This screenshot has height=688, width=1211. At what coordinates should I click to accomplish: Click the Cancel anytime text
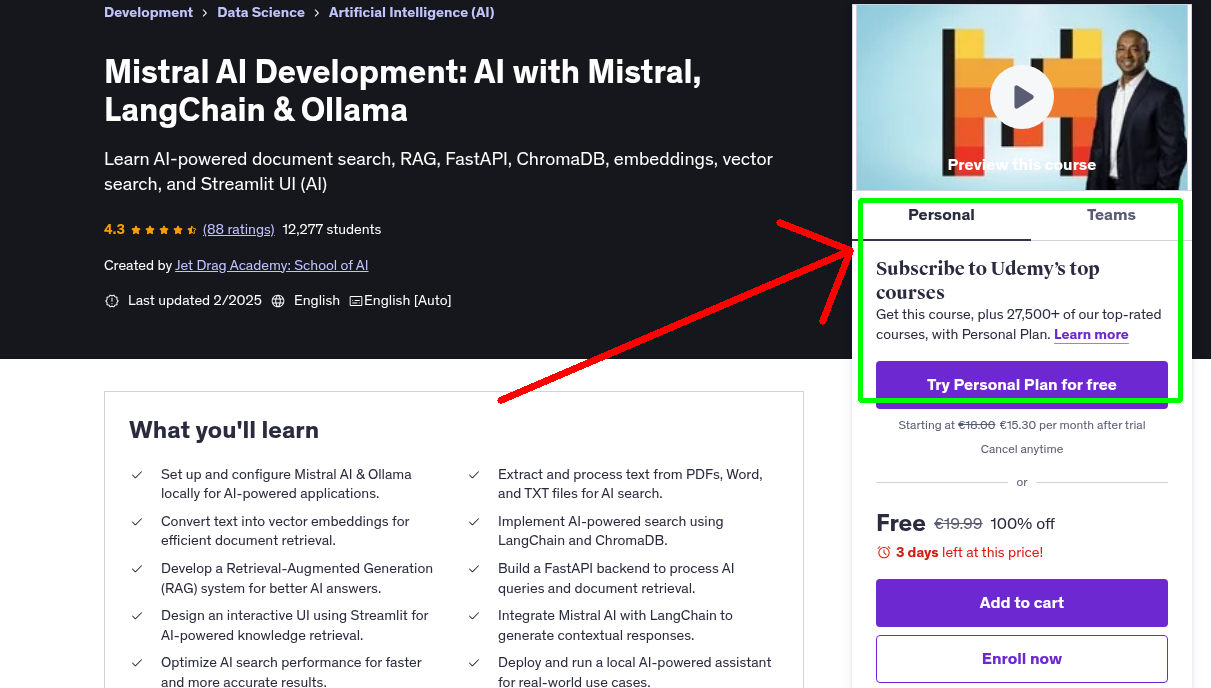(x=1022, y=449)
